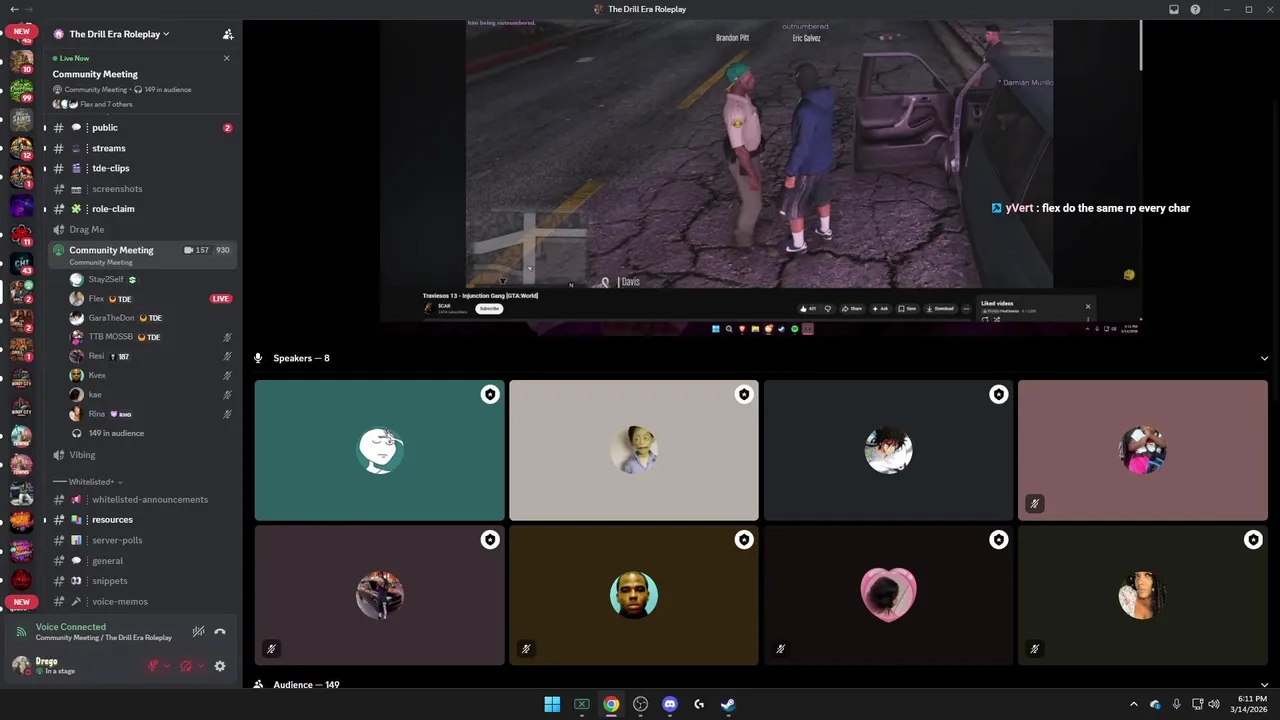
Task: Click the volume icon in the system tray
Action: point(1214,704)
